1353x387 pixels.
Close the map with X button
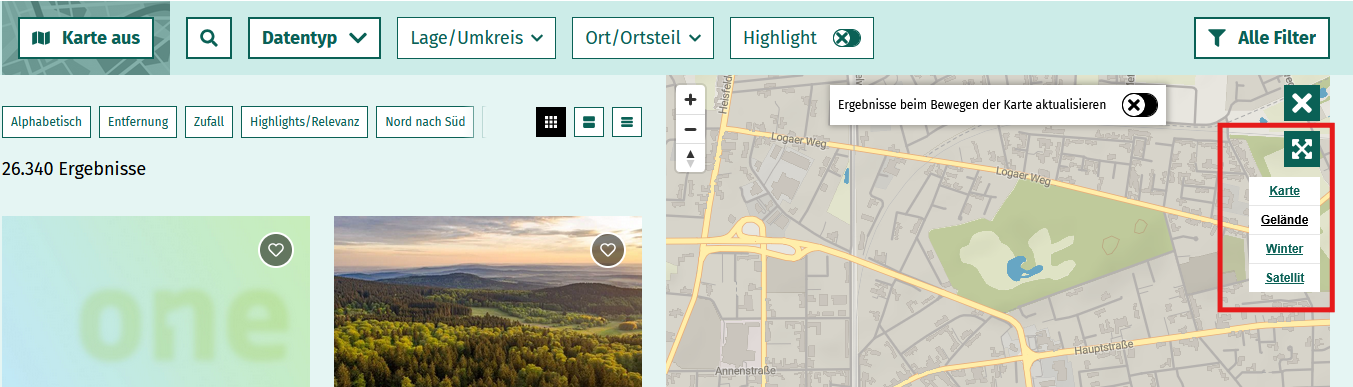[1301, 103]
